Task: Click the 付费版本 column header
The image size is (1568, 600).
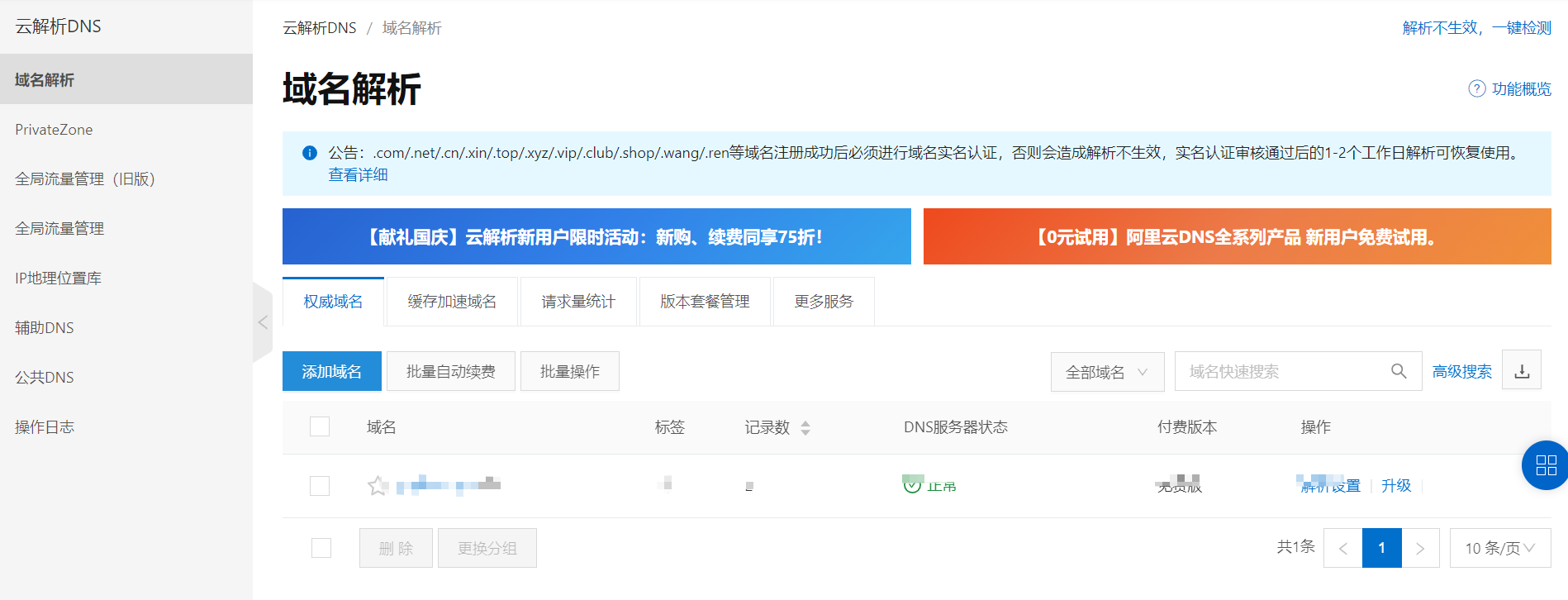Action: point(1187,427)
